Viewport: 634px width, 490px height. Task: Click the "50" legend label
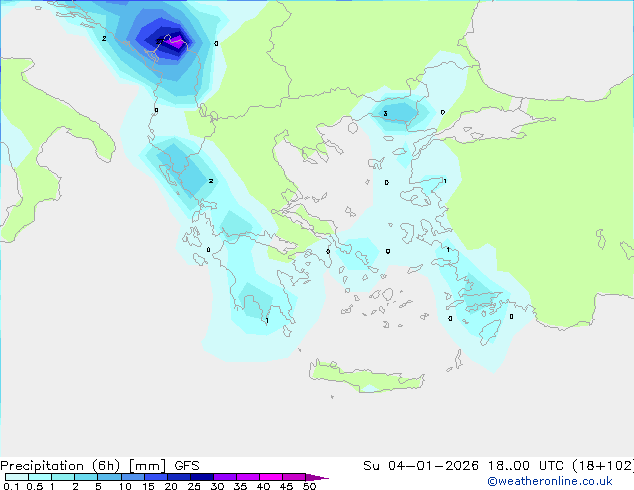tap(309, 486)
